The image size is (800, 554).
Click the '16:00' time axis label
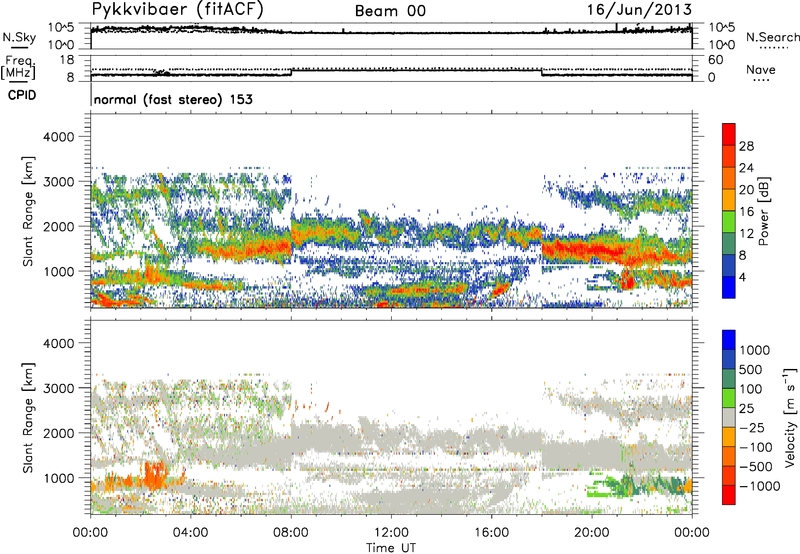491,533
